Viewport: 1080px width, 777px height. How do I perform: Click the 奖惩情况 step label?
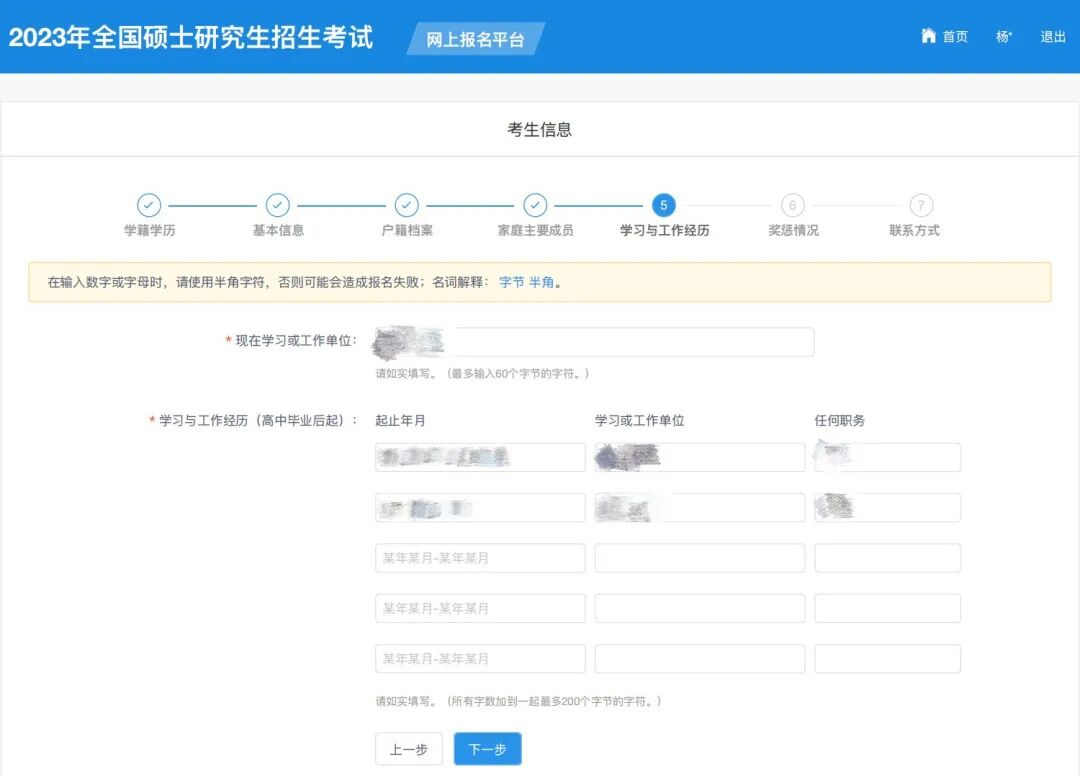click(x=793, y=230)
